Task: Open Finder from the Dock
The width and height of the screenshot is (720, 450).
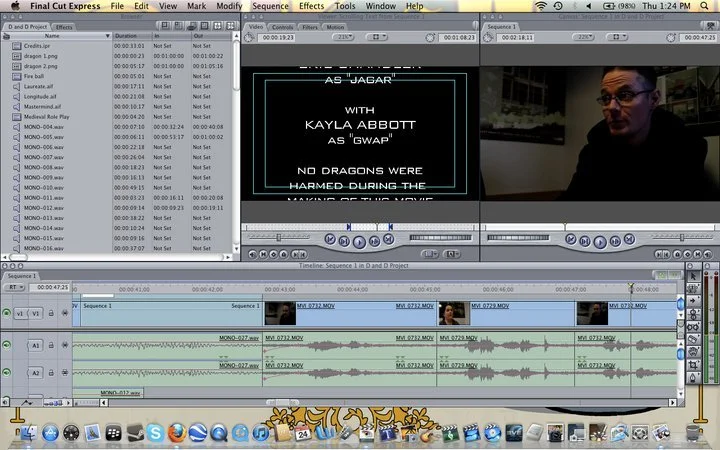Action: point(29,433)
